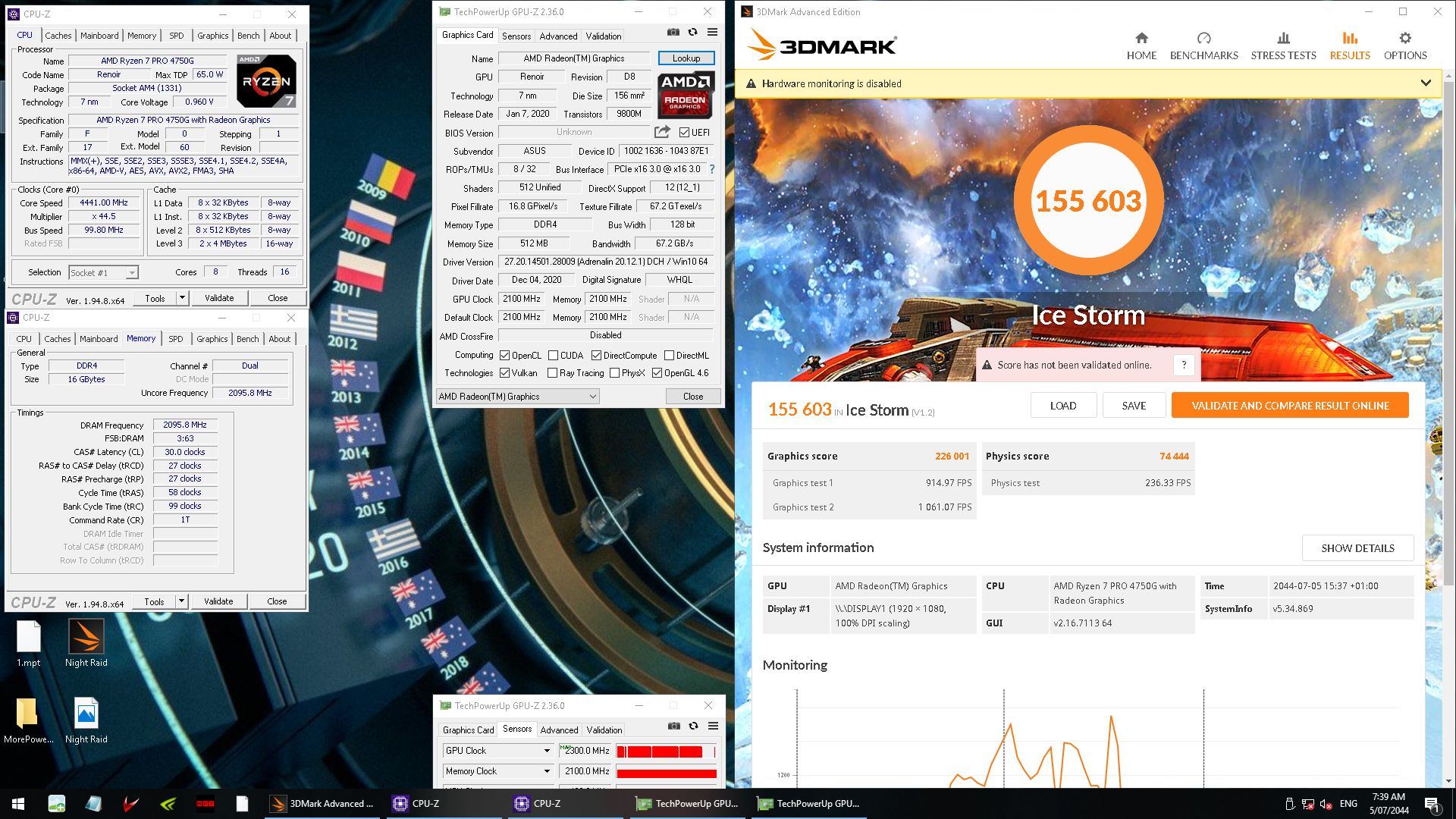Open 3DMark Home page

pyautogui.click(x=1141, y=46)
